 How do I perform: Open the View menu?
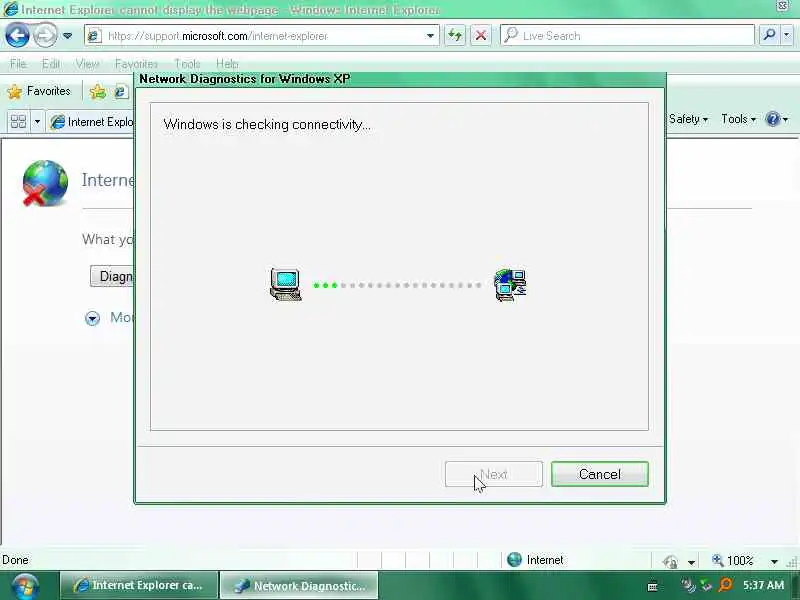[x=87, y=64]
